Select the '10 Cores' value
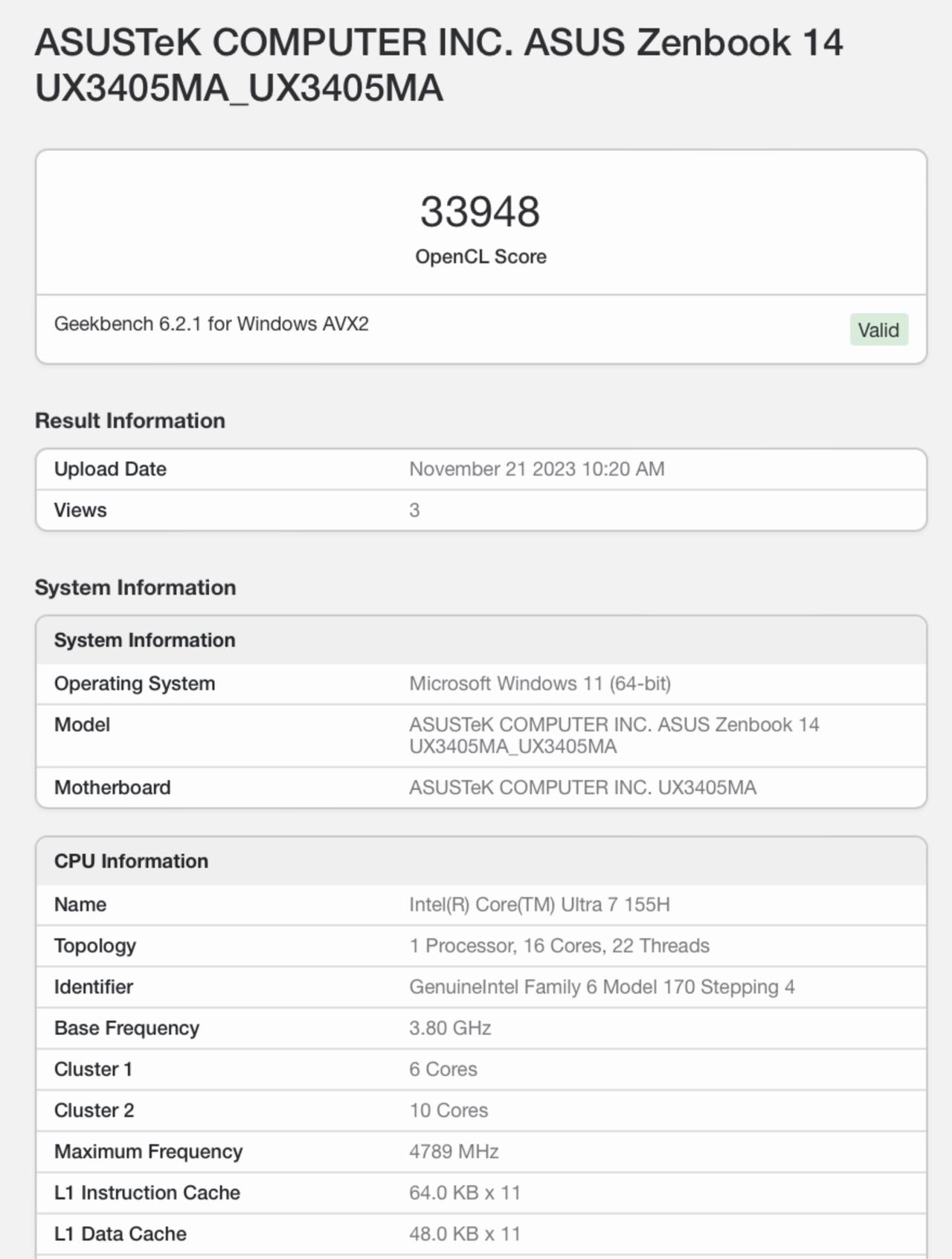 [x=448, y=1109]
